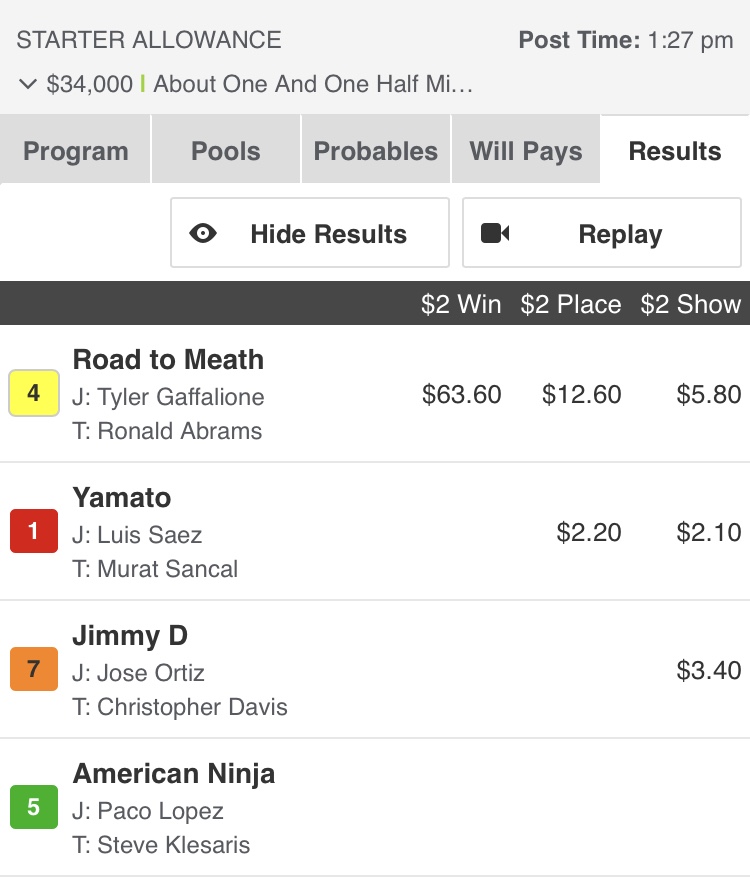View the Will Pays tab

pos(526,151)
